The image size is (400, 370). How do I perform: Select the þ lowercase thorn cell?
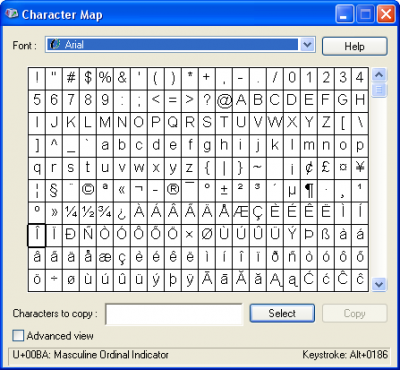[173, 280]
